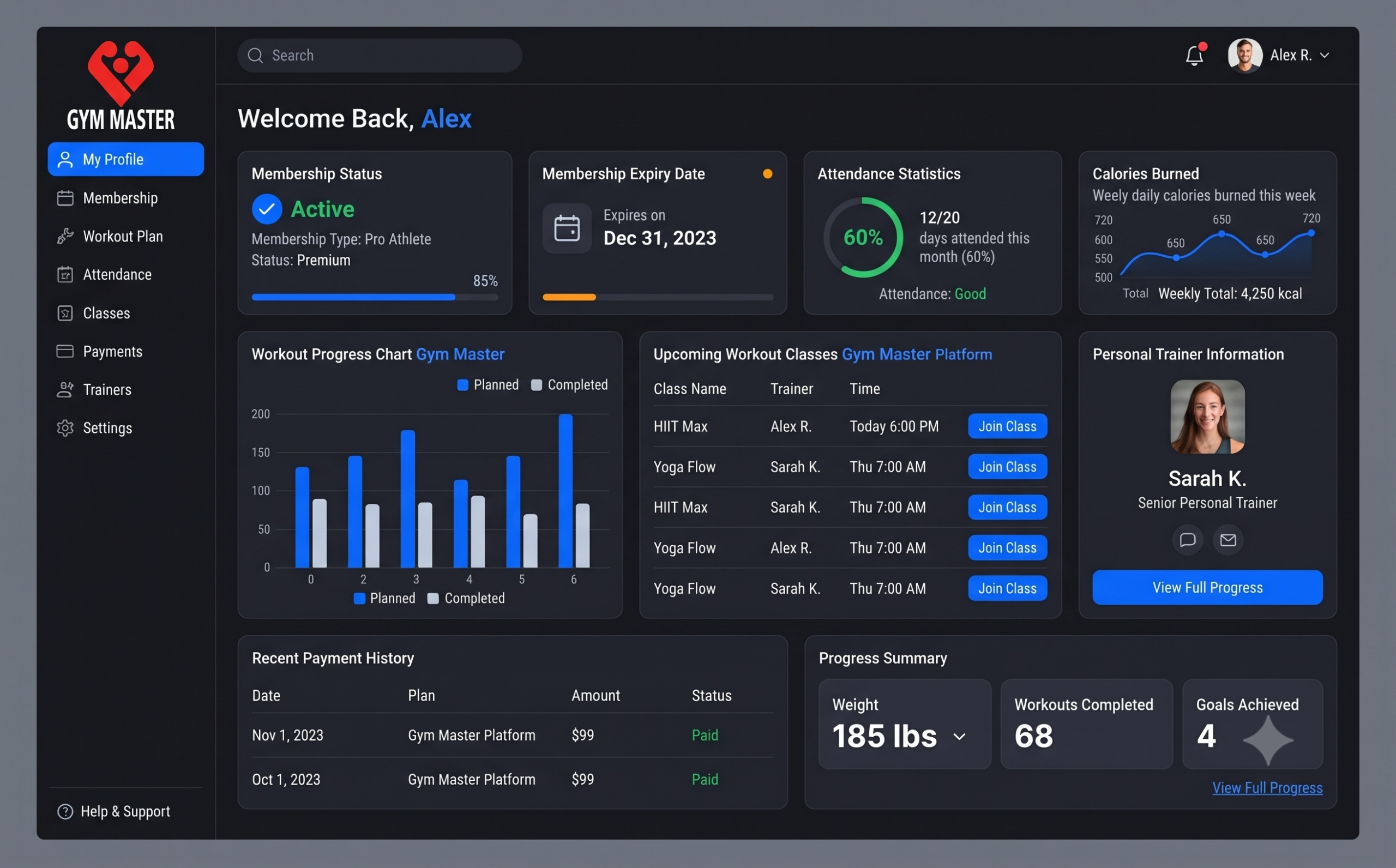Click the Workouts Completed 68 card

coord(1087,725)
